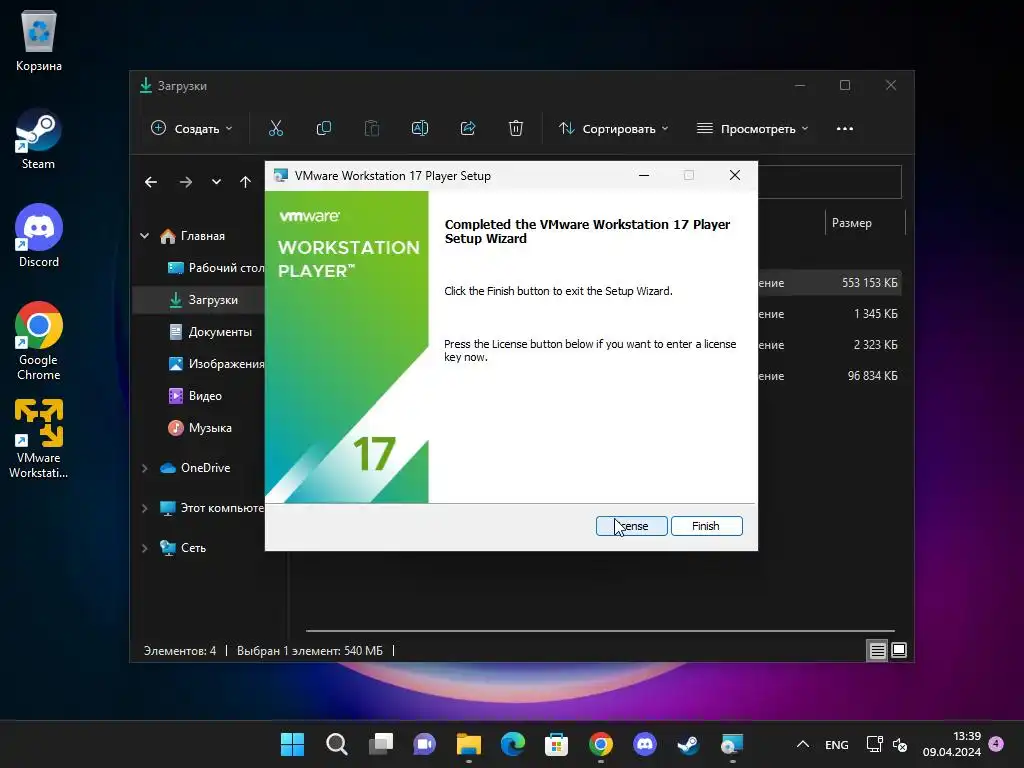Open the VMware Workstation desktop shortcut
The height and width of the screenshot is (768, 1024).
click(39, 439)
